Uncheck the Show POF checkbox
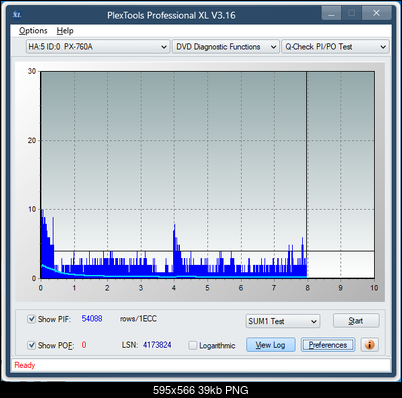The image size is (402, 398). pyautogui.click(x=31, y=345)
